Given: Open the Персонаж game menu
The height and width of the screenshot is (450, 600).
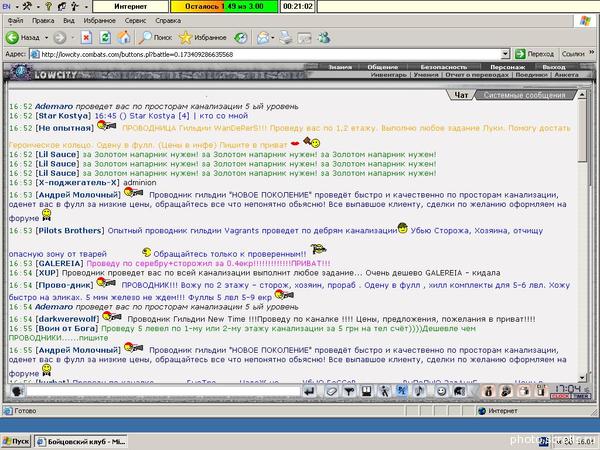Looking at the screenshot, I should [507, 67].
